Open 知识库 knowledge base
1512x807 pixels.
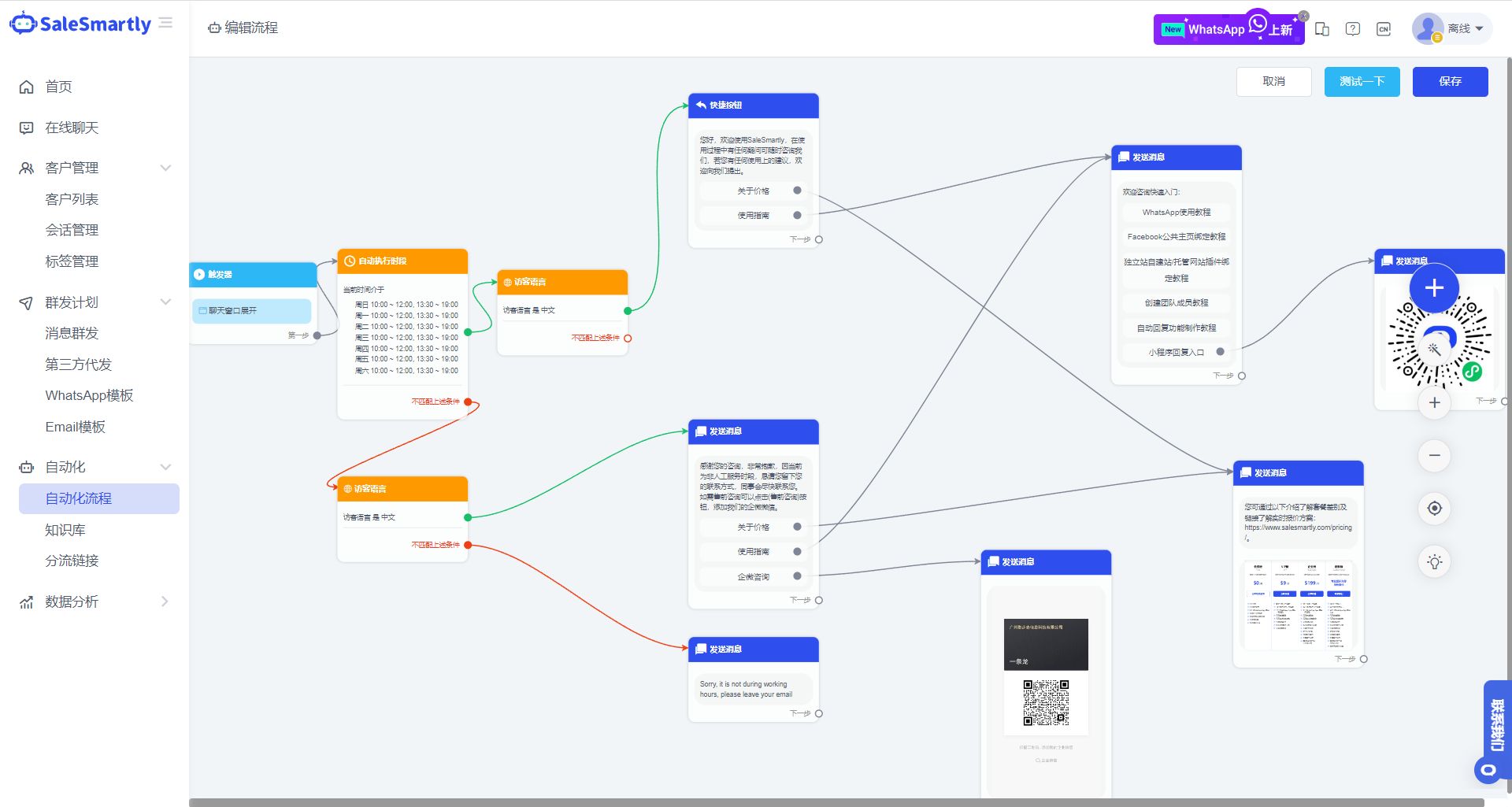tap(65, 530)
